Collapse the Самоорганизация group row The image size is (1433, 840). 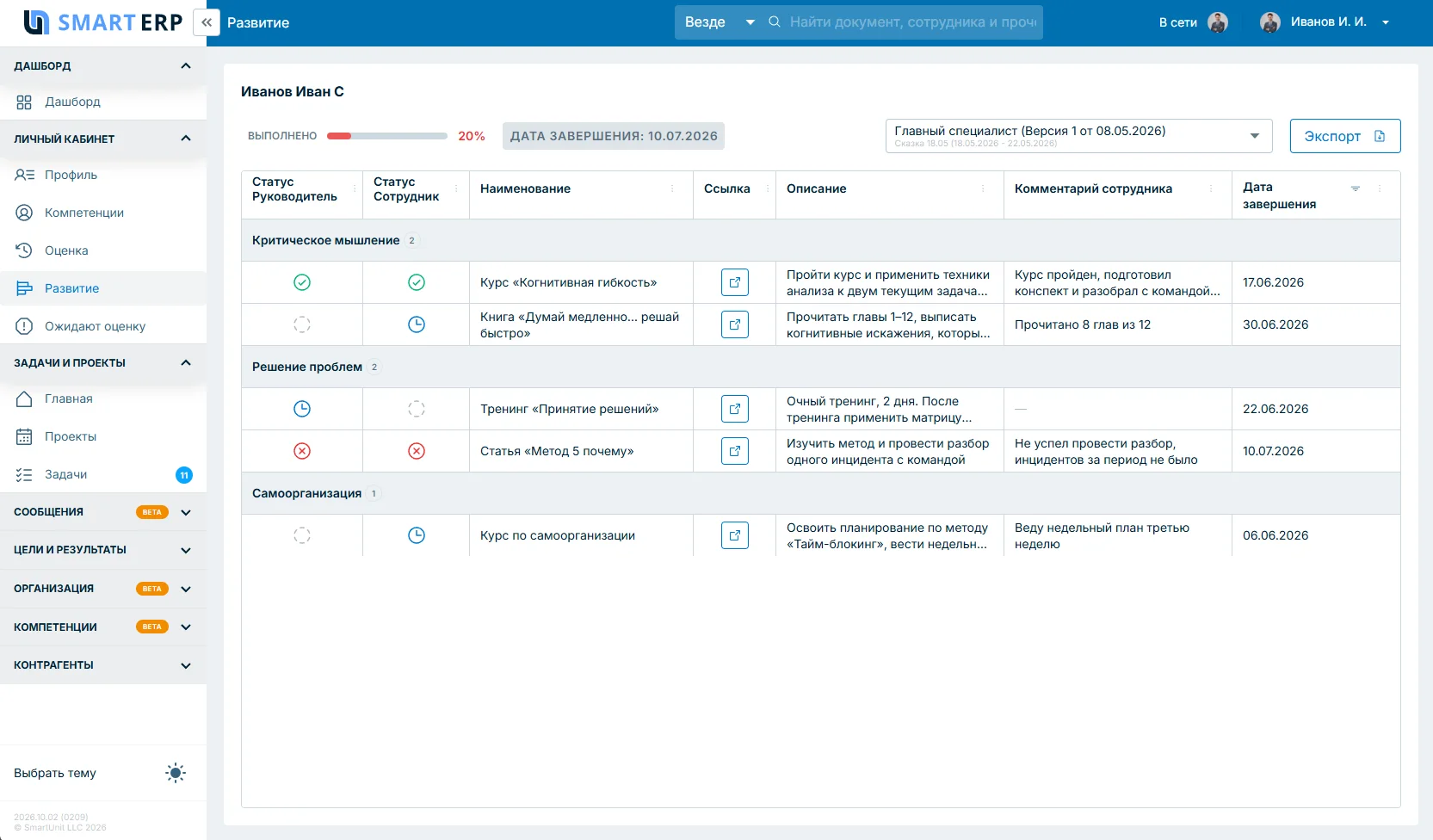[821, 493]
